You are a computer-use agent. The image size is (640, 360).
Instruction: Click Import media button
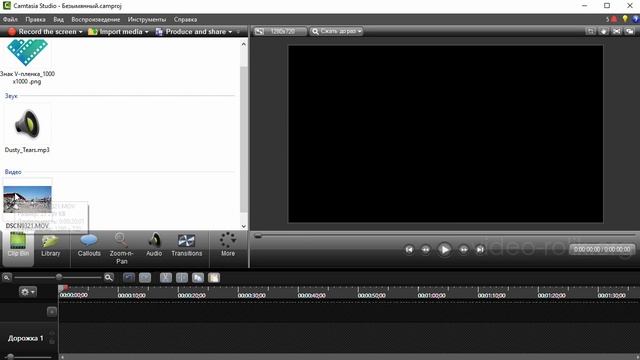116,31
